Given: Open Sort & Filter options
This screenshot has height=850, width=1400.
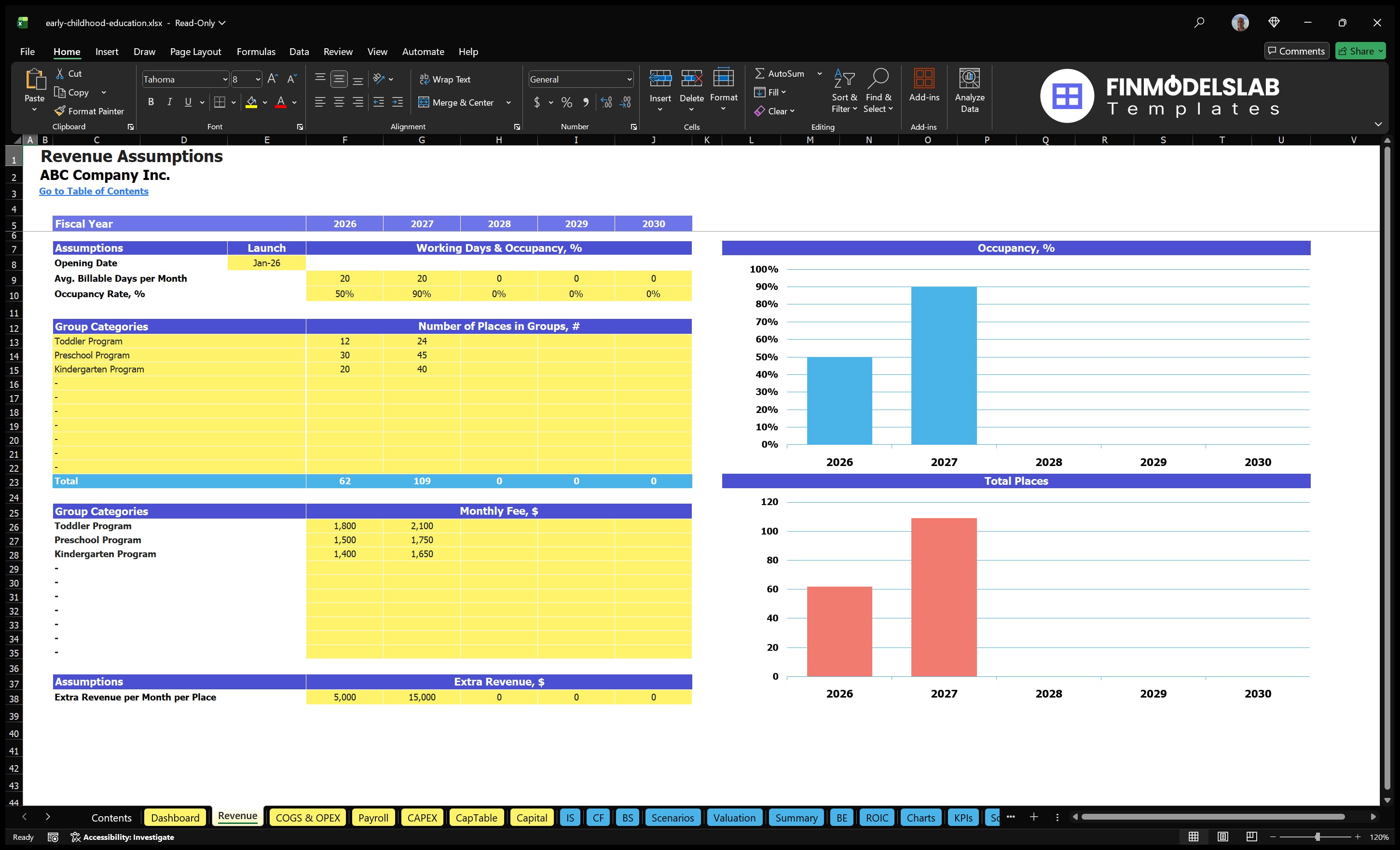Looking at the screenshot, I should [844, 91].
